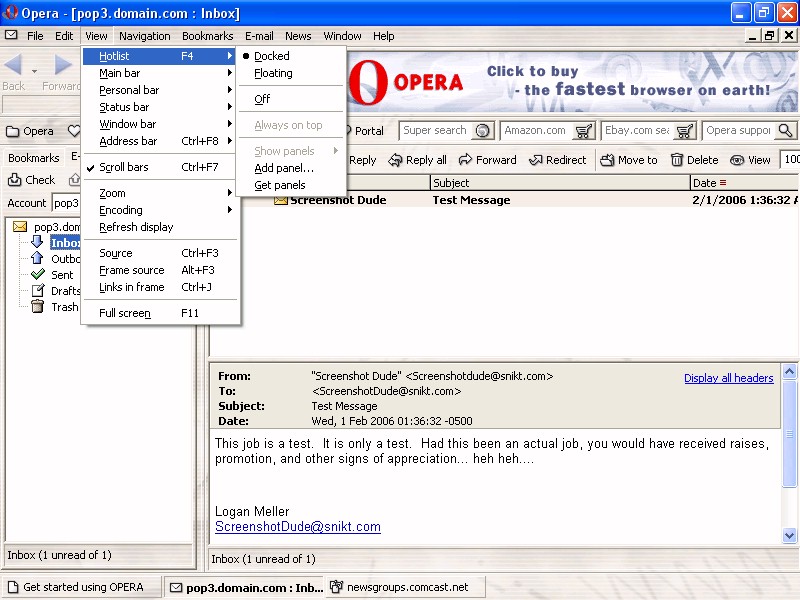Click the pop3.domain.com account envelope icon
The image size is (800, 600).
[20, 227]
